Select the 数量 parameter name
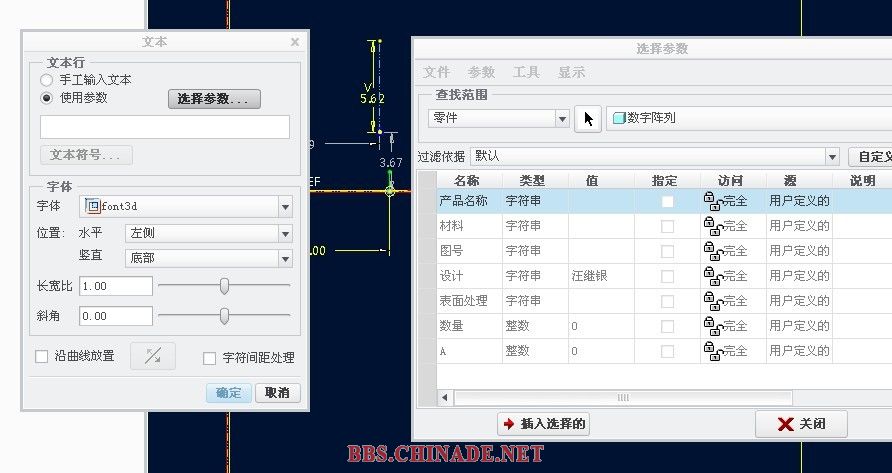 [x=452, y=326]
